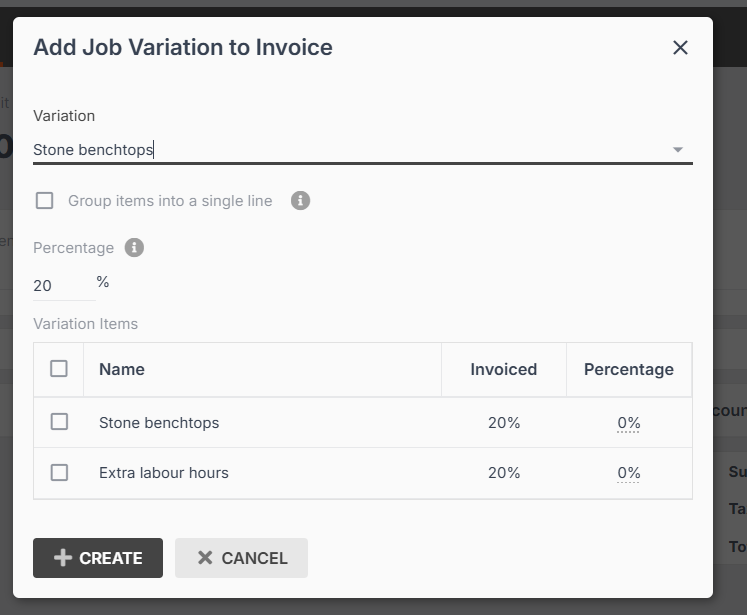Screen dimensions: 747x615
Task: Click the X icon on Cancel button
Action: click(x=205, y=558)
